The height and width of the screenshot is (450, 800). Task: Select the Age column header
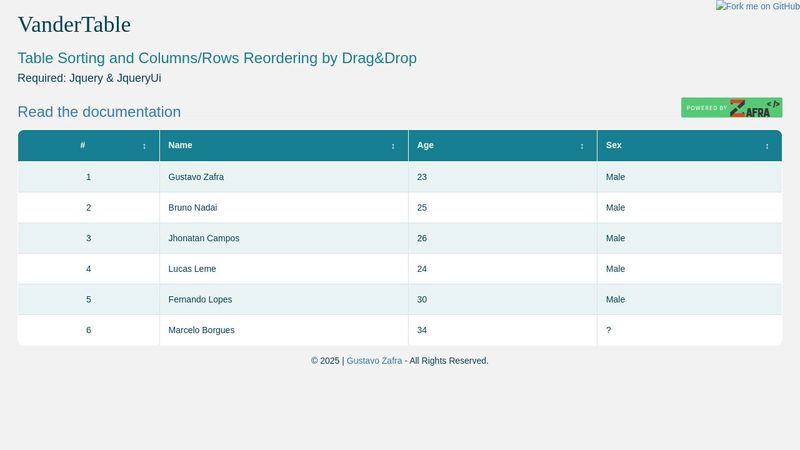click(x=425, y=146)
